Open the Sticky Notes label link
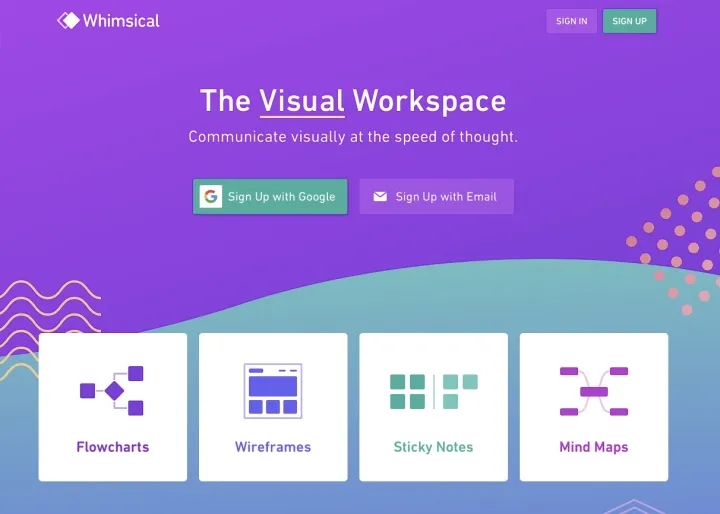 (x=433, y=447)
